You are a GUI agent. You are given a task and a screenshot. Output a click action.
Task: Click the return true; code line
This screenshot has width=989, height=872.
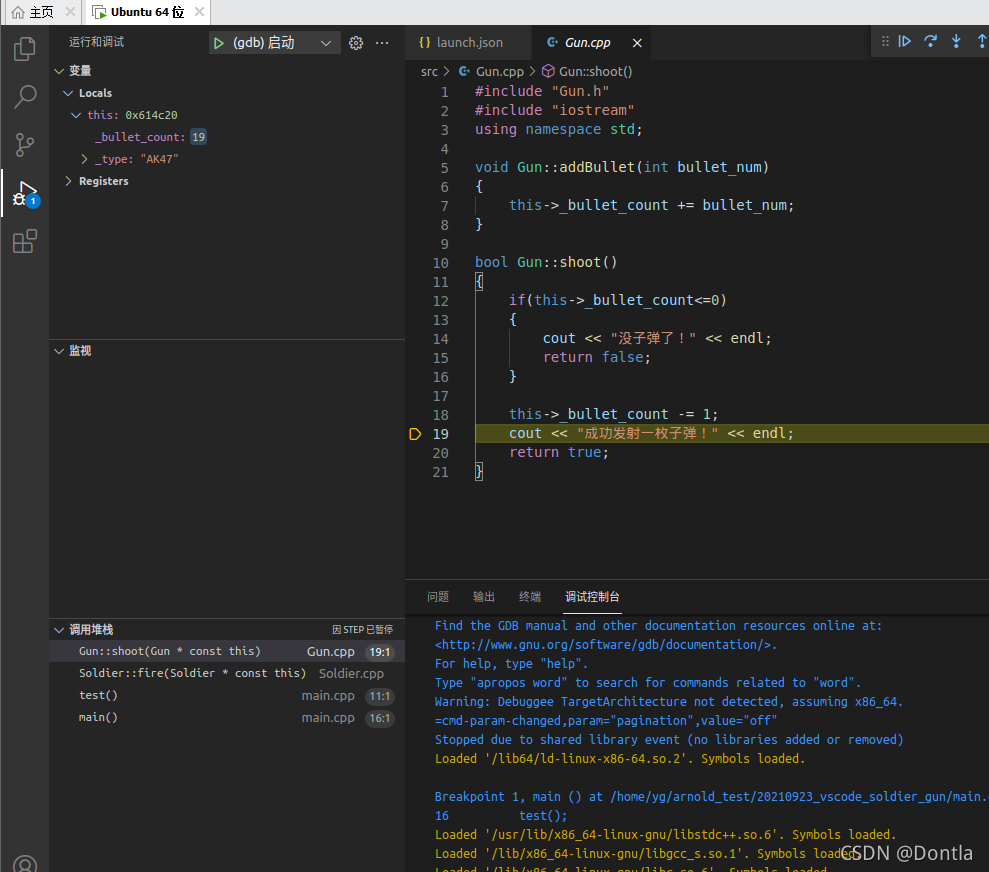[x=559, y=452]
